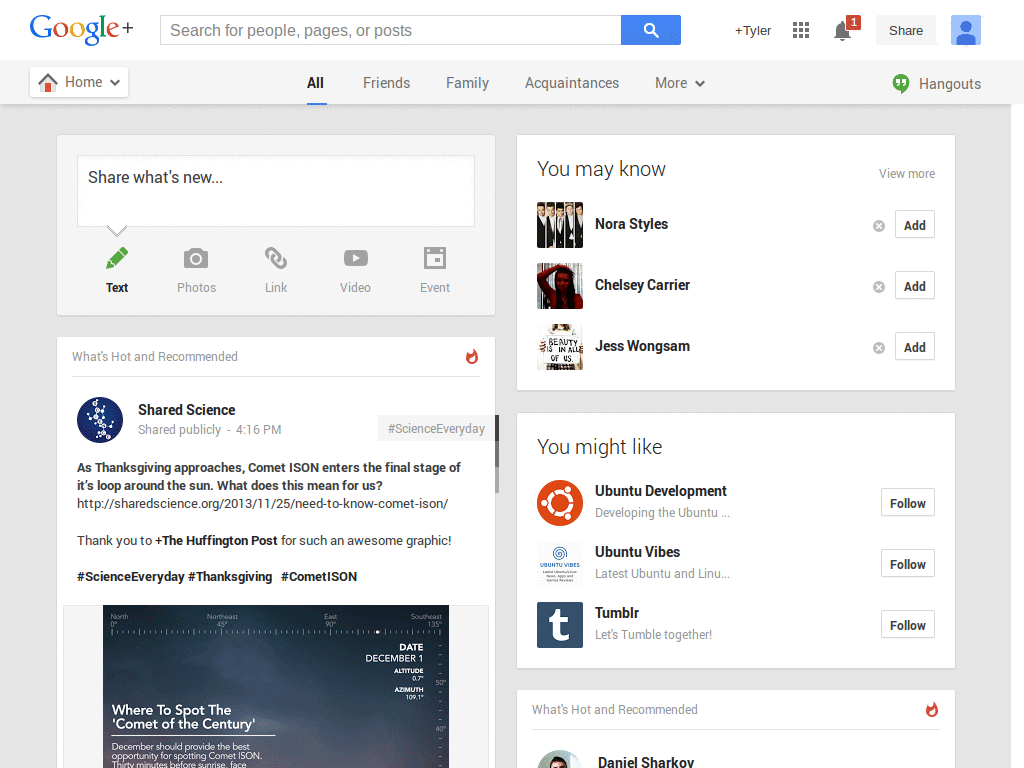Click the Chelsey Carrier name
Viewport: 1024px width, 768px height.
coord(643,285)
